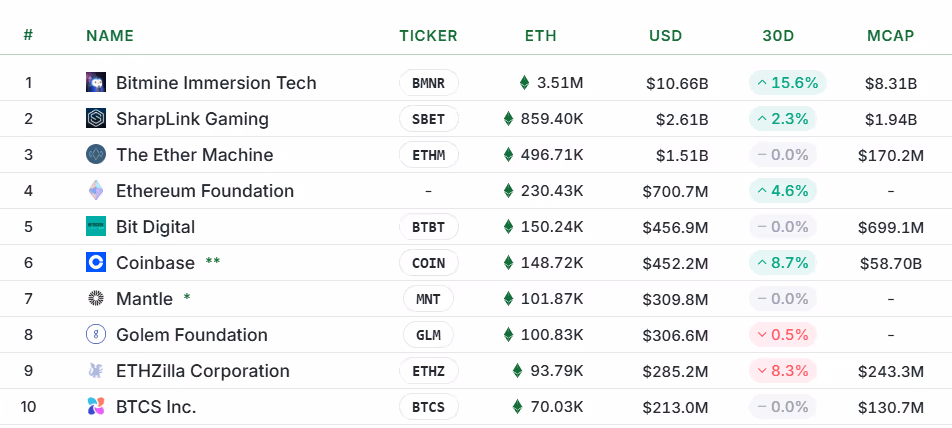Sort by the MCAP column header
The image size is (952, 428).
tap(890, 36)
